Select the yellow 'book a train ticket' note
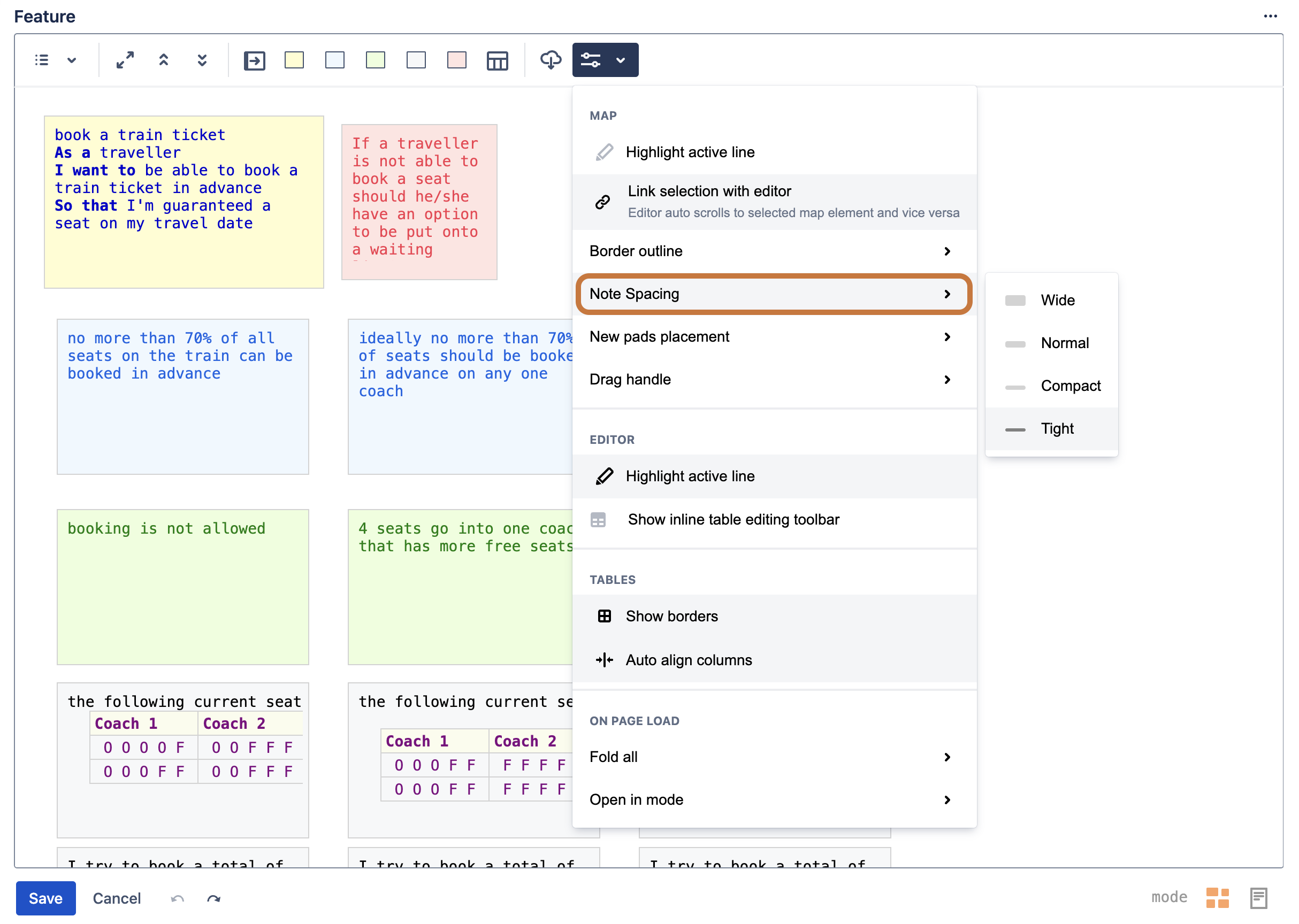The image size is (1299, 924). pos(184,202)
